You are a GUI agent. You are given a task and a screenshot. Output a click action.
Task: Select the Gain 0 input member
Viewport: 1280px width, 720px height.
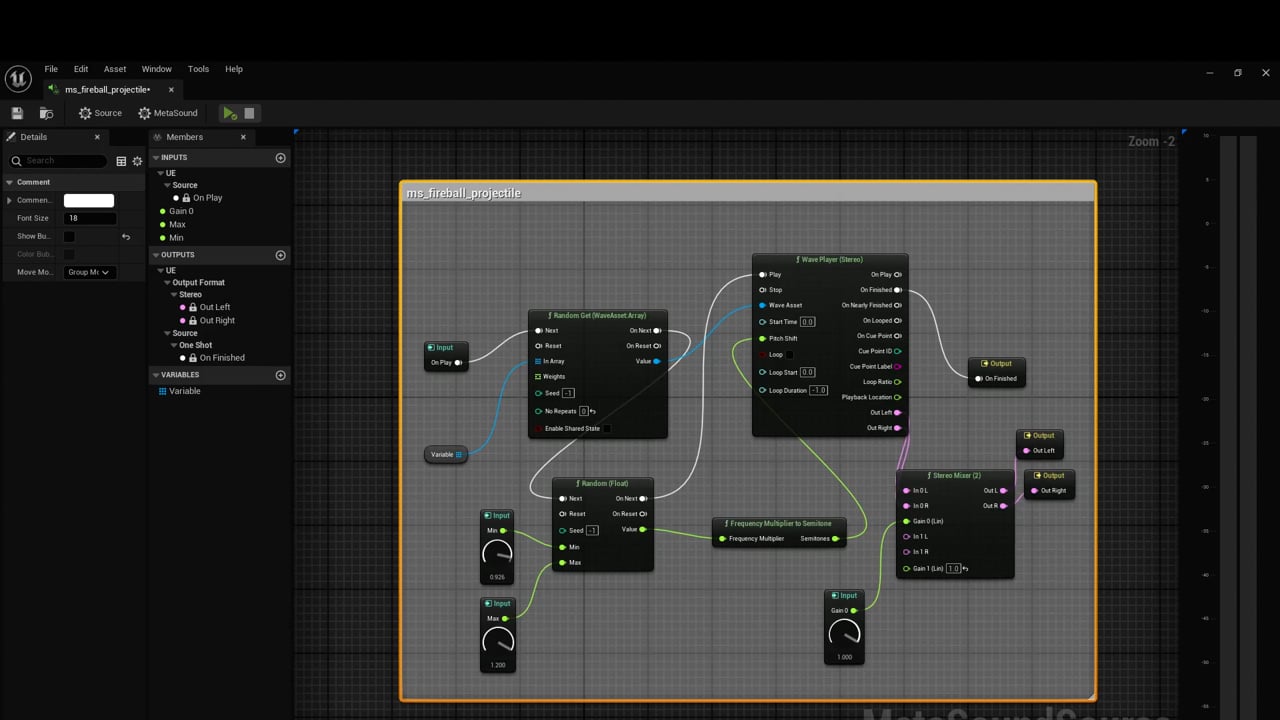click(181, 211)
